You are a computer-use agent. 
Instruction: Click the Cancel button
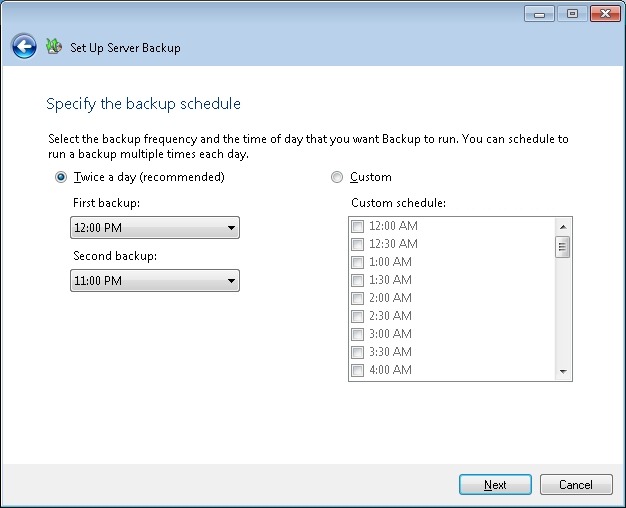[x=576, y=484]
